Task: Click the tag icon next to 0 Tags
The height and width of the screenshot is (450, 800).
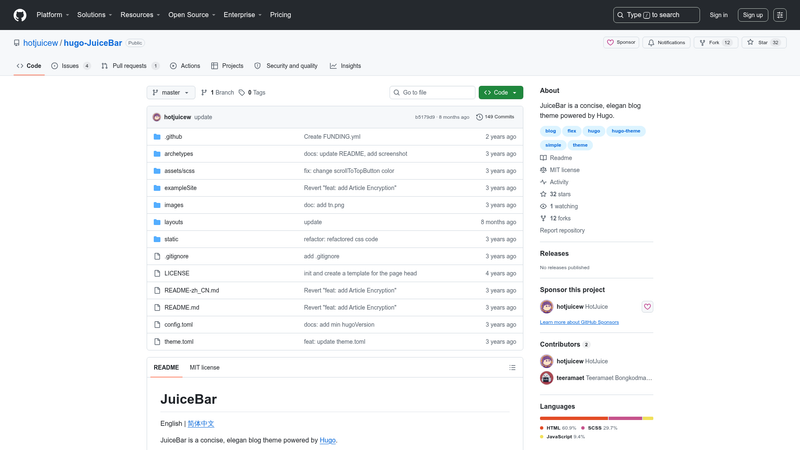Action: 242,92
